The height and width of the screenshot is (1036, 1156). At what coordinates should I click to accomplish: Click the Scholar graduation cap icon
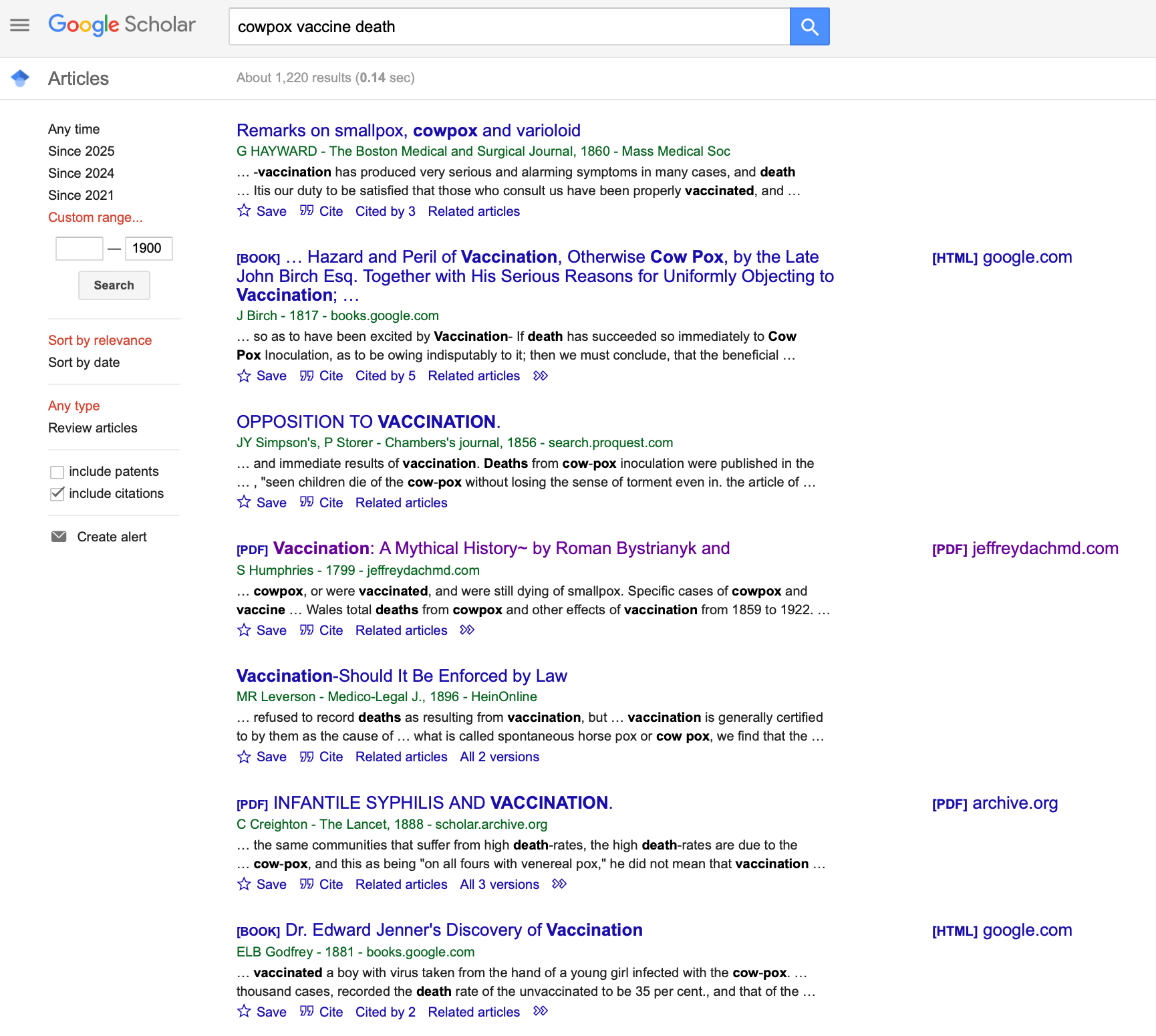click(x=21, y=78)
